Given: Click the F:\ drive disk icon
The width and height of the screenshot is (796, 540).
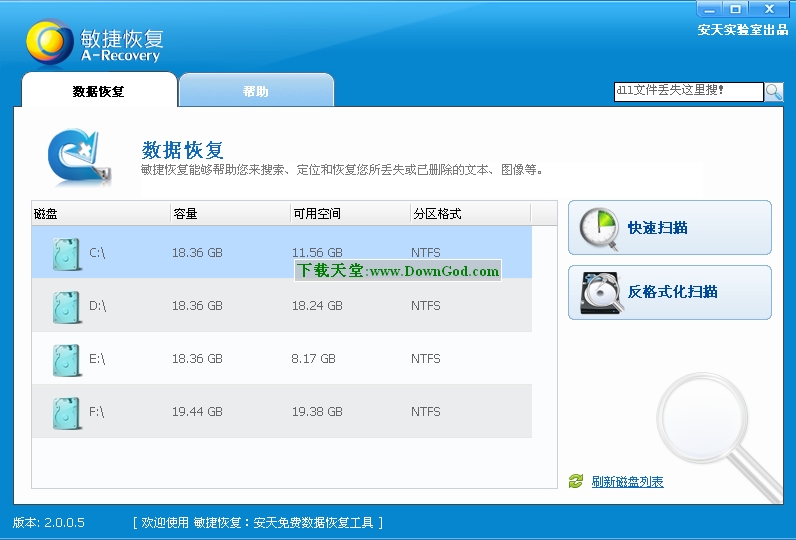Looking at the screenshot, I should 66,412.
